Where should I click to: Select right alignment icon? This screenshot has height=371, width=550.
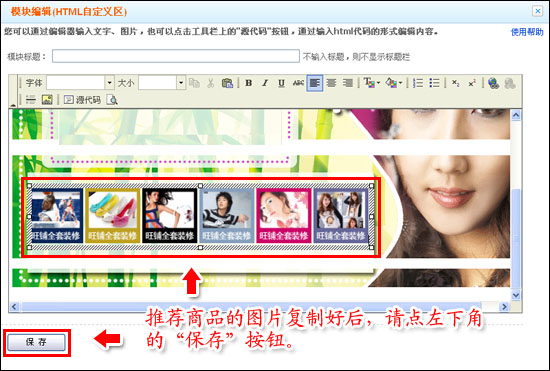348,83
